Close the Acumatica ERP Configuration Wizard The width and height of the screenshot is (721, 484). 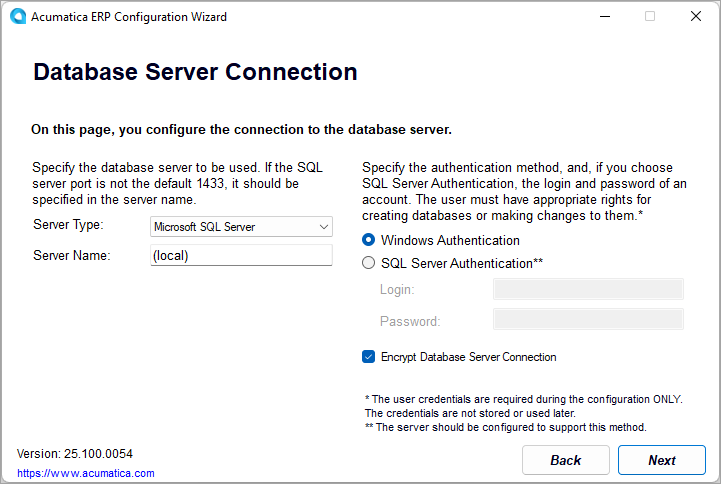point(696,17)
